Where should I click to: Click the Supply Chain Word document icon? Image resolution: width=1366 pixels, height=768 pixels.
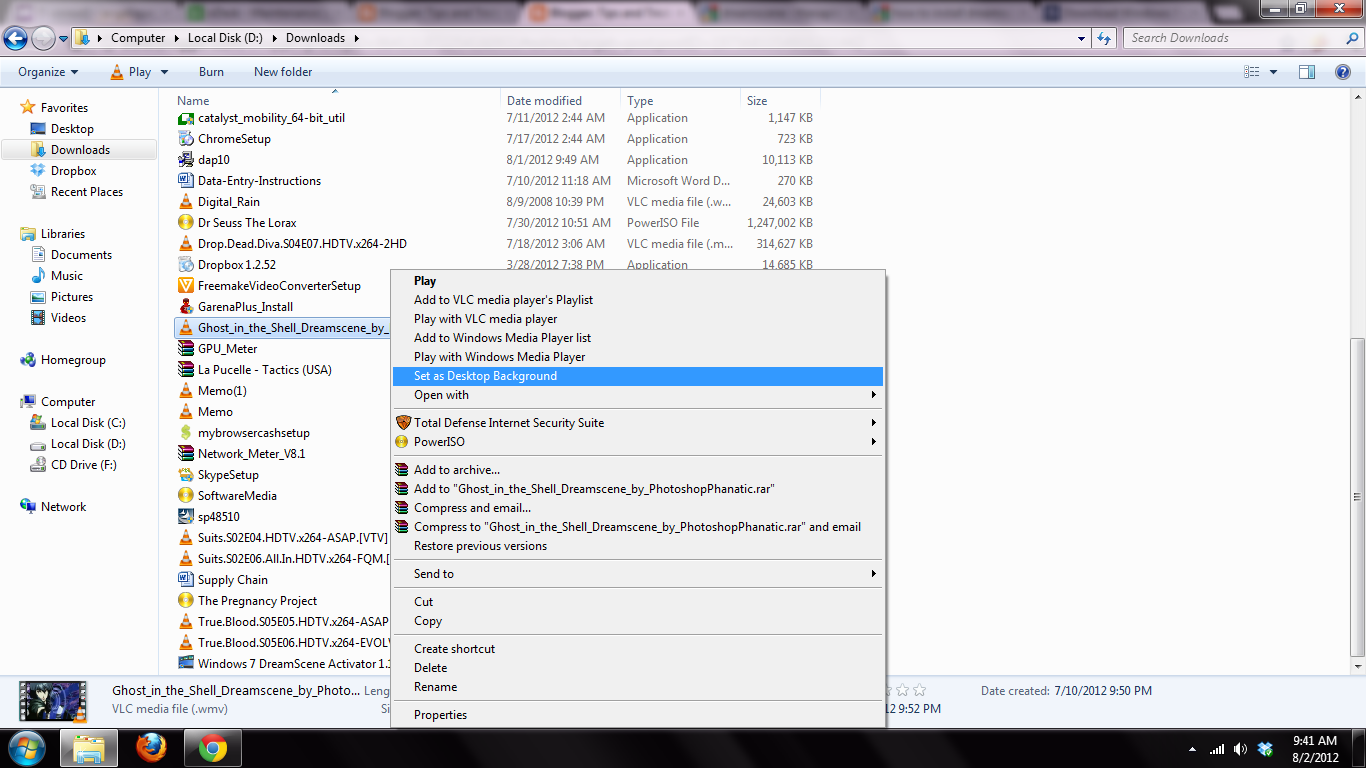[x=185, y=580]
